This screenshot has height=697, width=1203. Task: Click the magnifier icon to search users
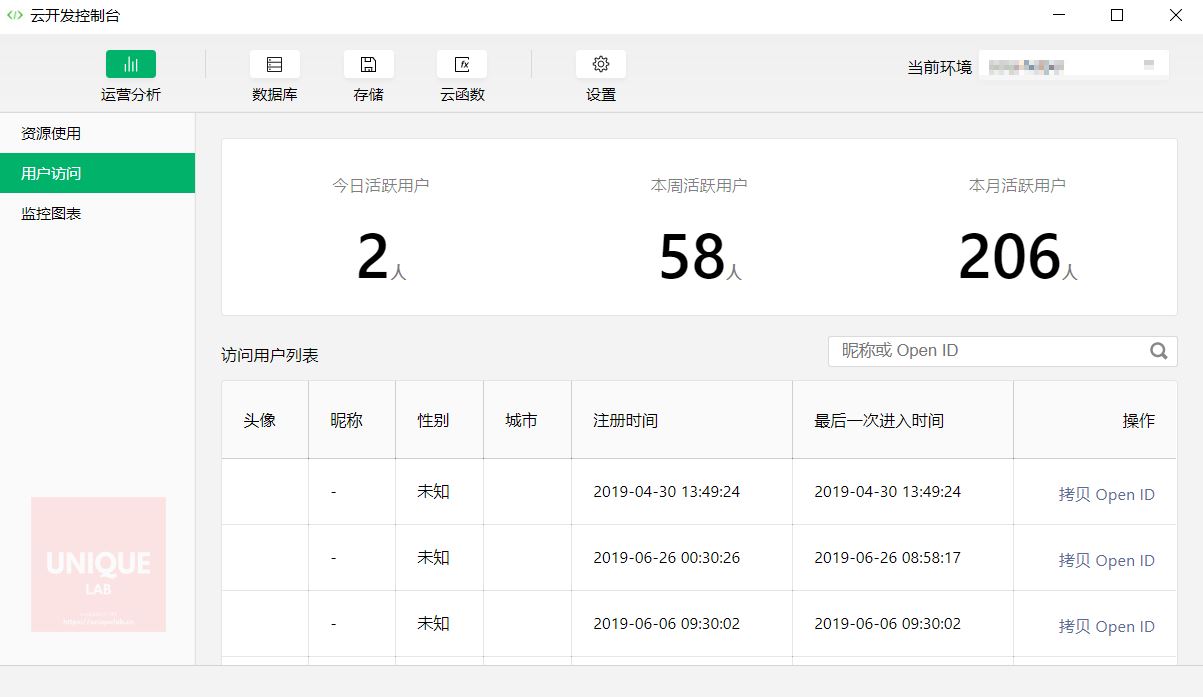(1158, 351)
